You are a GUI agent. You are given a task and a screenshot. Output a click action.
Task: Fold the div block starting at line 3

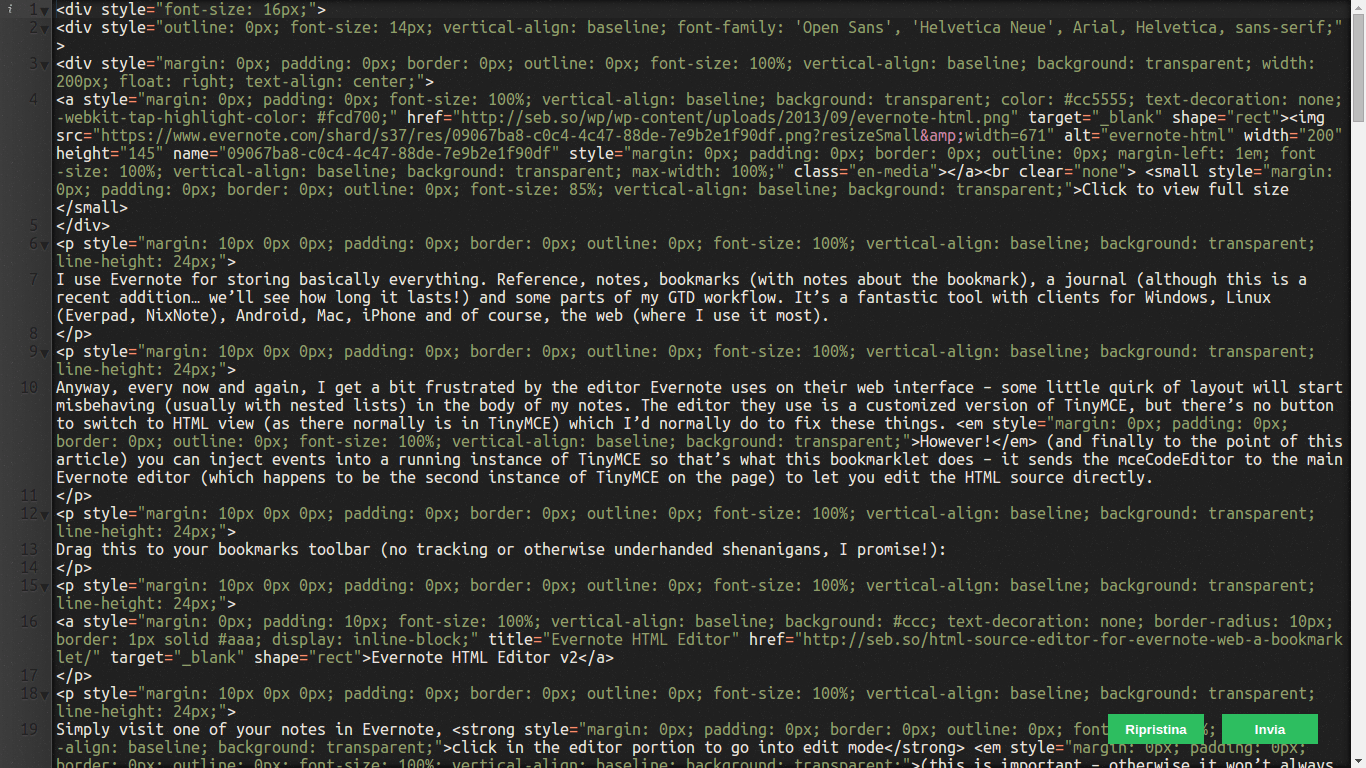pos(45,64)
